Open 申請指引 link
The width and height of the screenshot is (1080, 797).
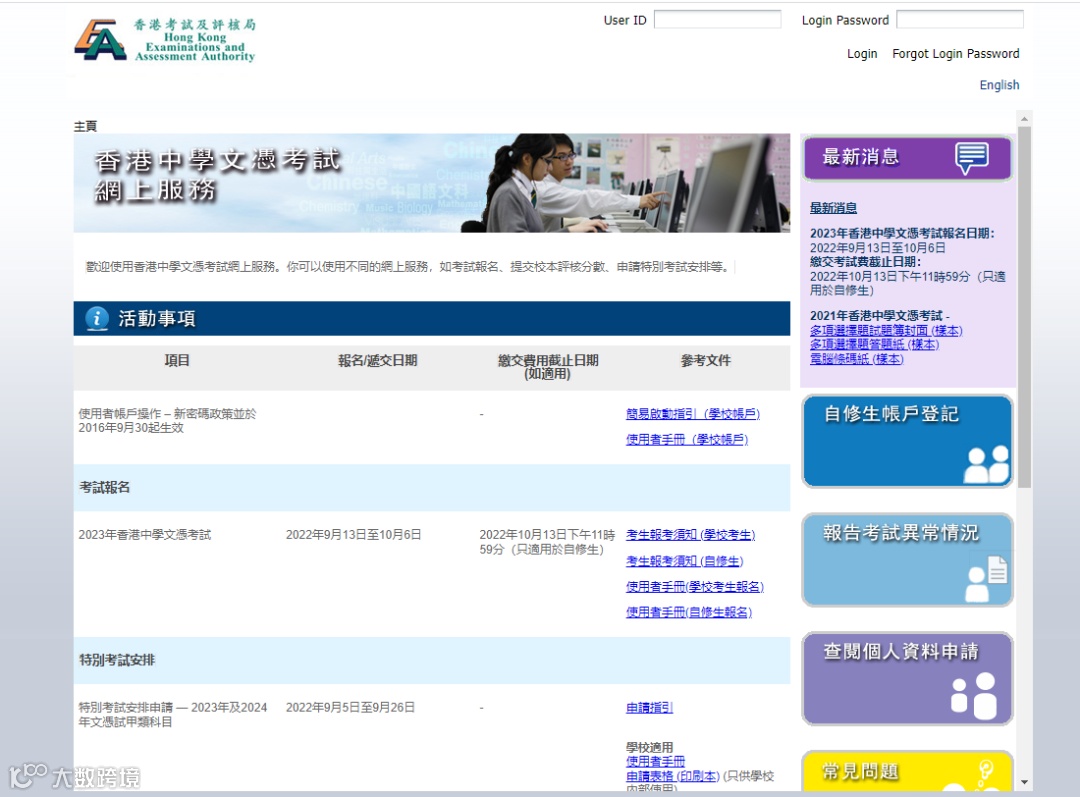[649, 707]
